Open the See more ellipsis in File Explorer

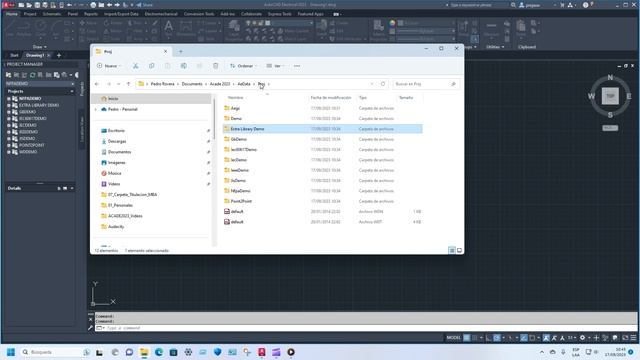(x=297, y=66)
